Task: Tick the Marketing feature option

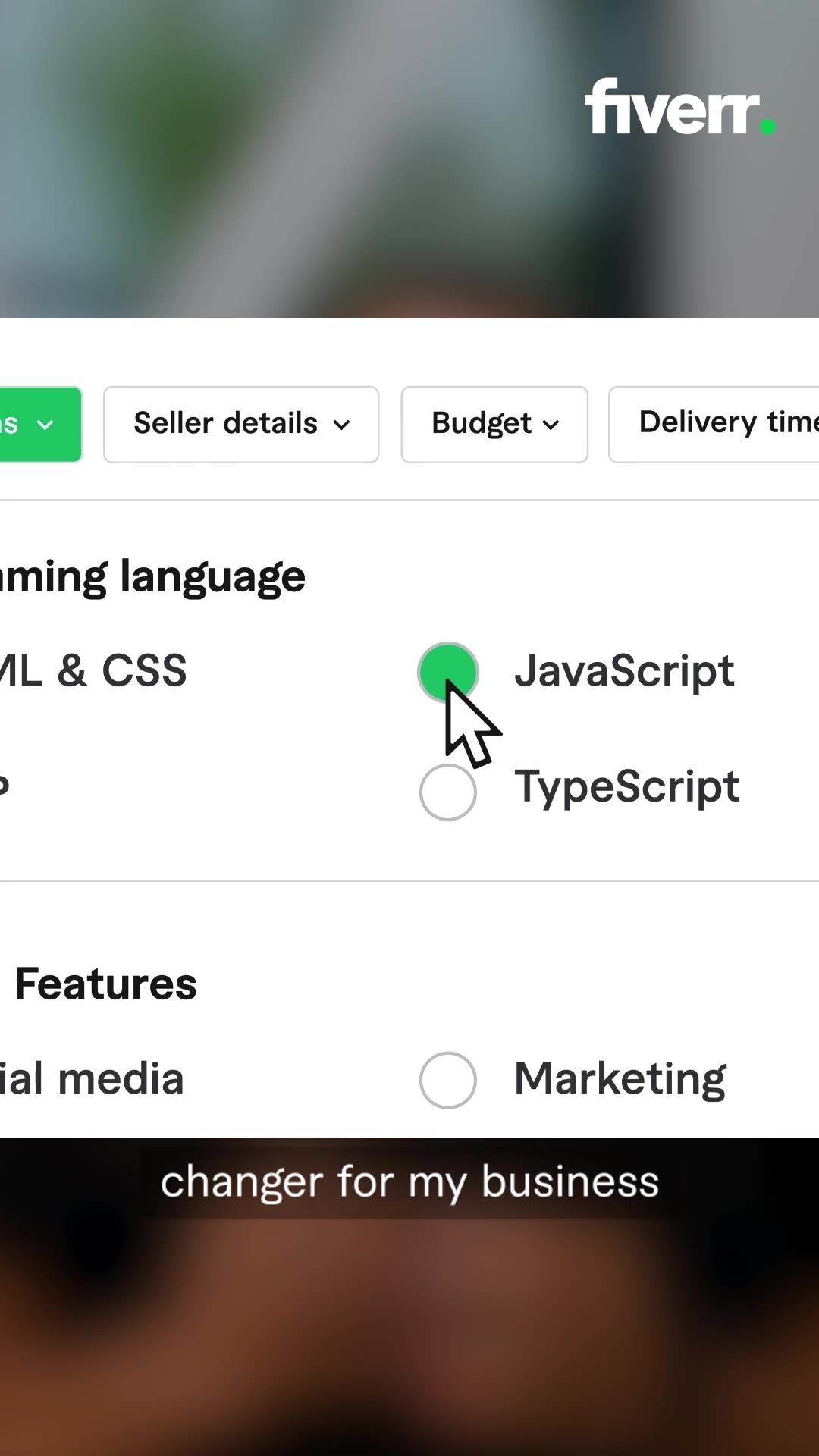Action: 448,1080
